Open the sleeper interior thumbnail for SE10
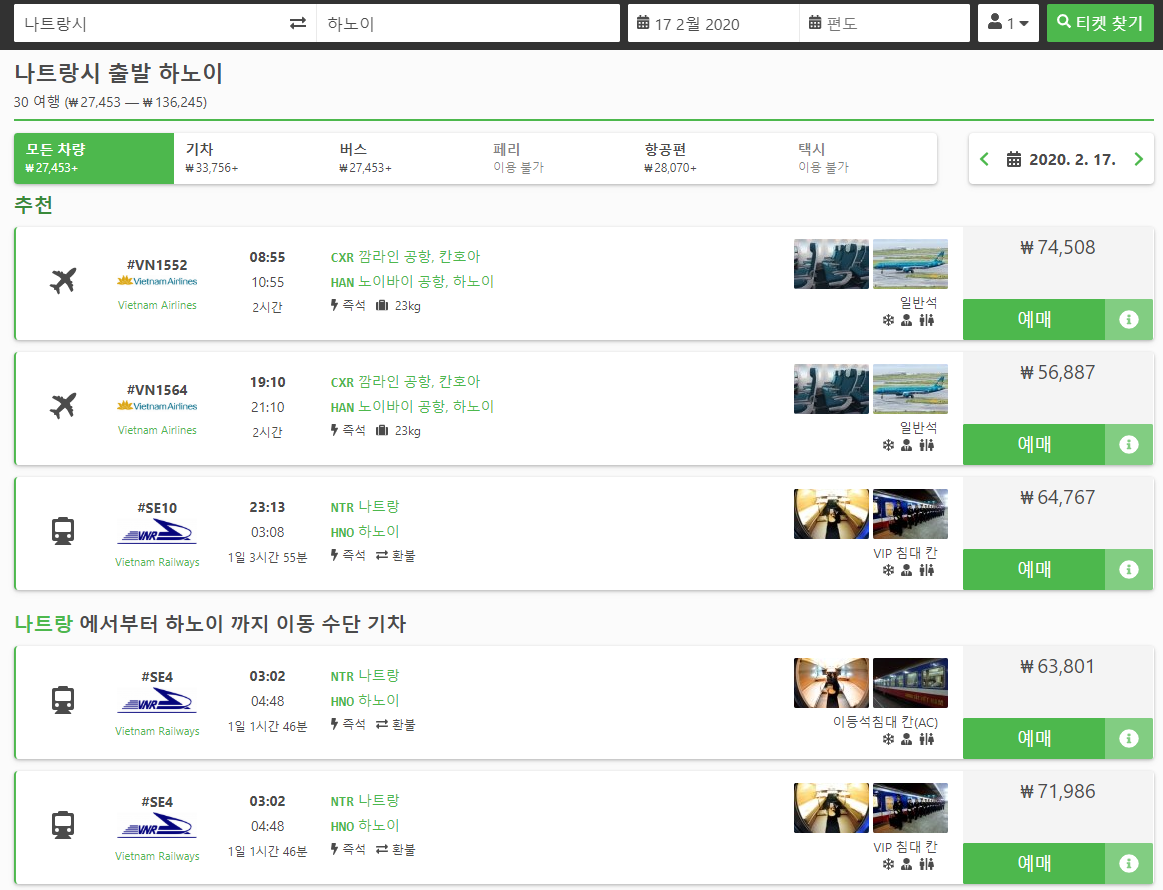This screenshot has height=890, width=1163. pos(831,514)
